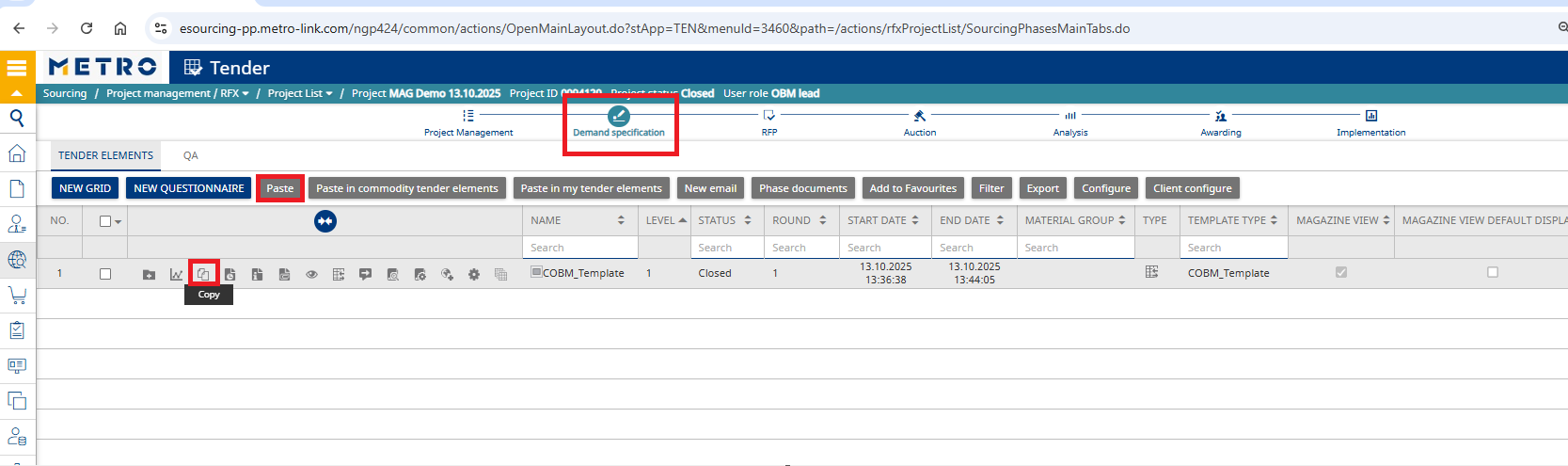
Task: Open the sidebar blank document icon
Action: (x=17, y=189)
